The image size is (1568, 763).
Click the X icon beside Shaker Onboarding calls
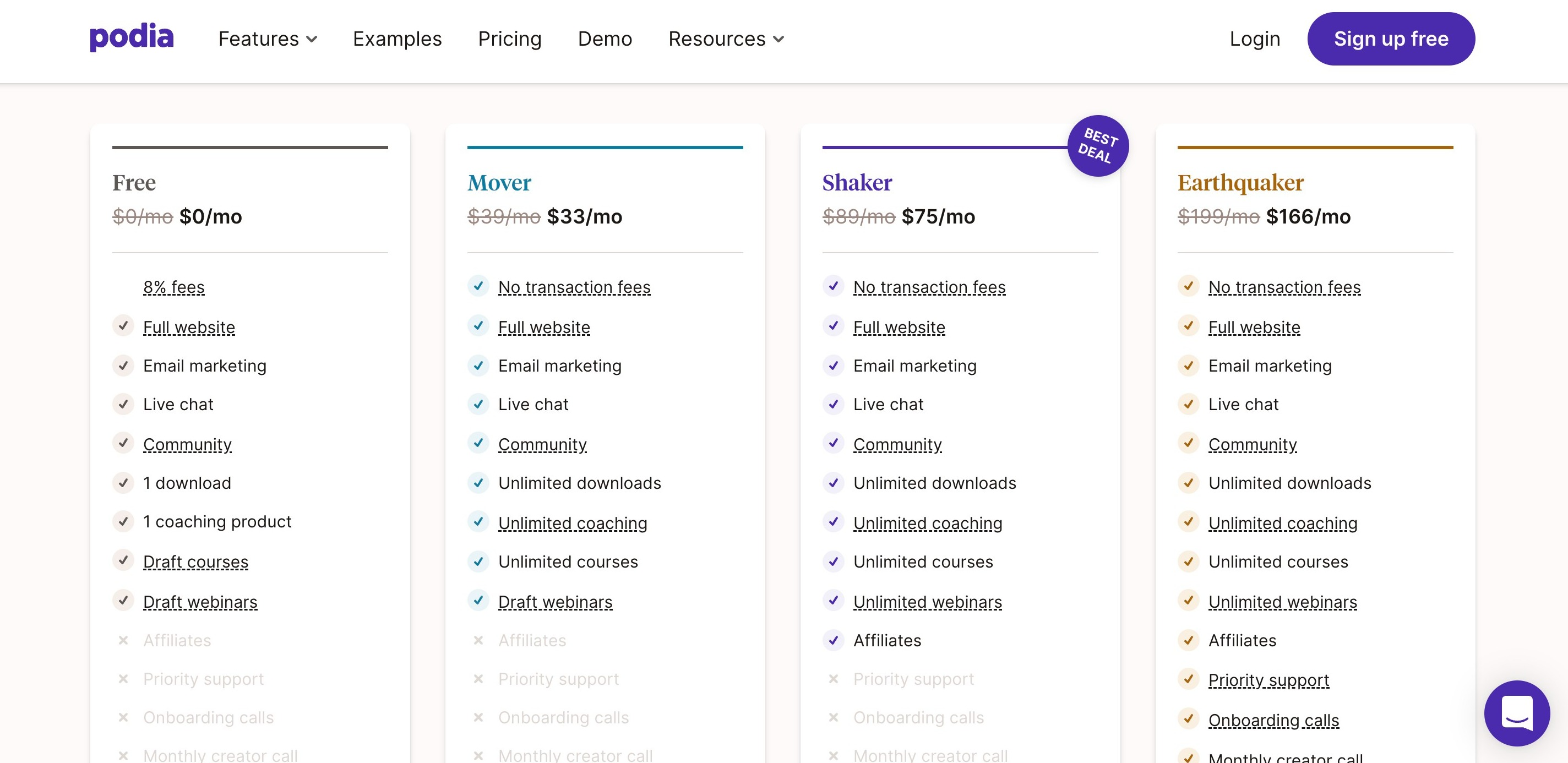click(834, 717)
